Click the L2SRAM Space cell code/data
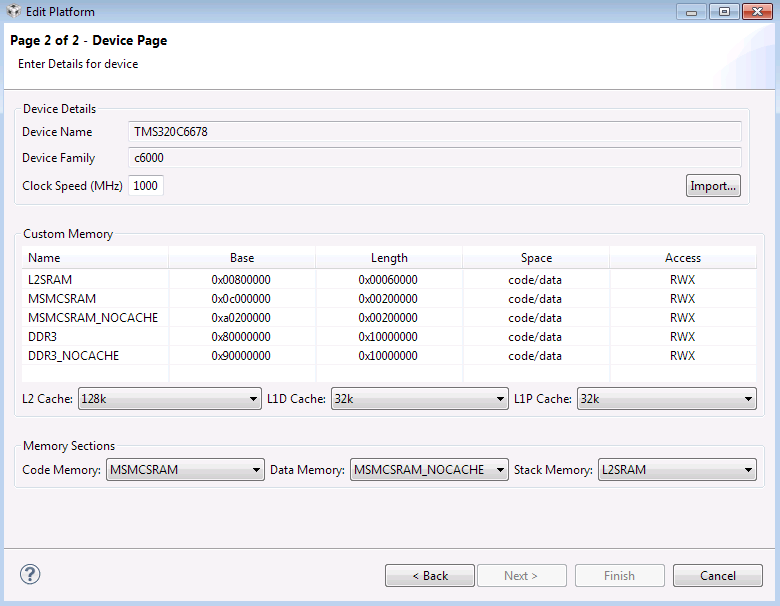 [x=535, y=280]
